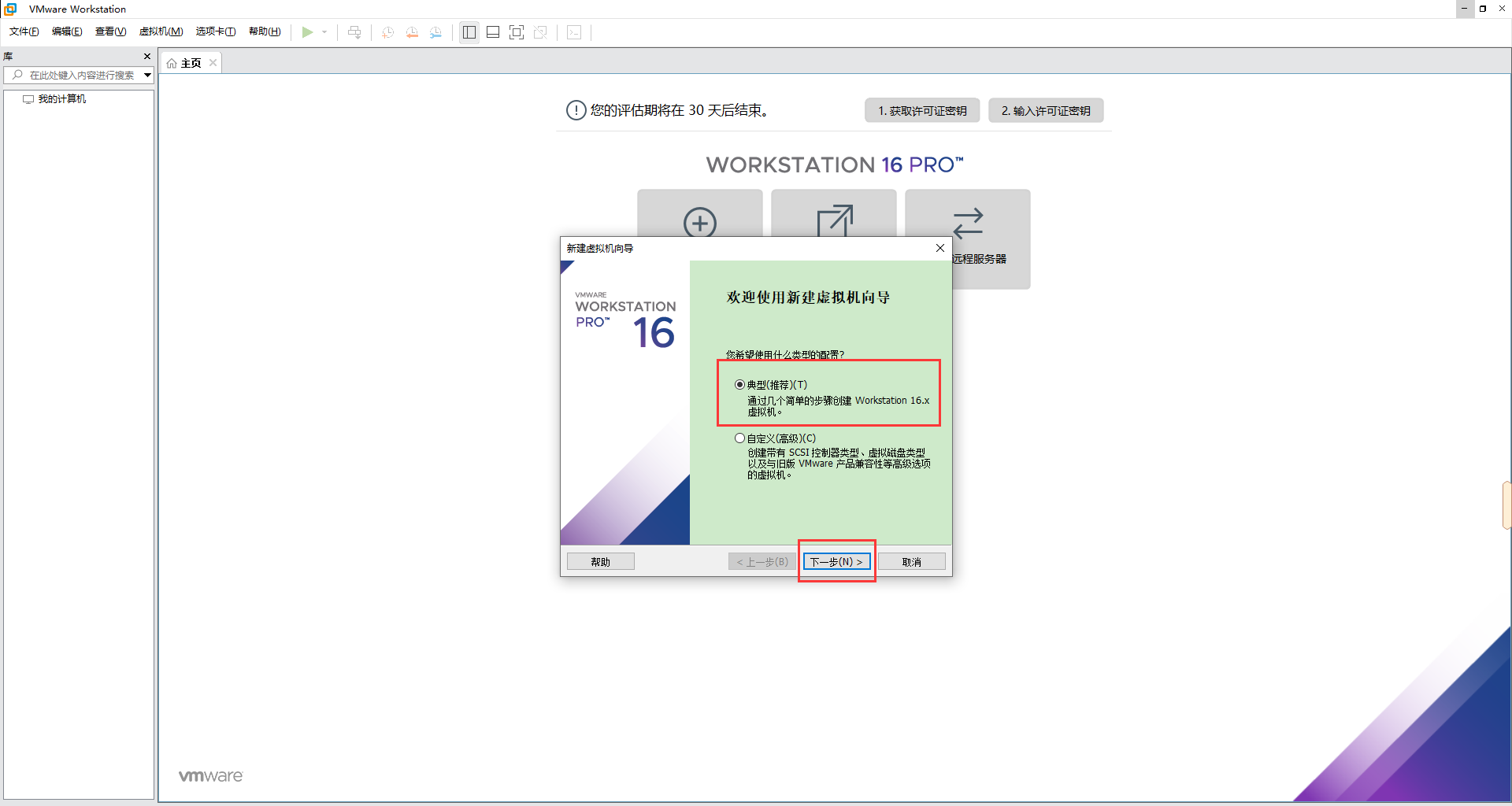Click the full screen mode icon

(517, 32)
